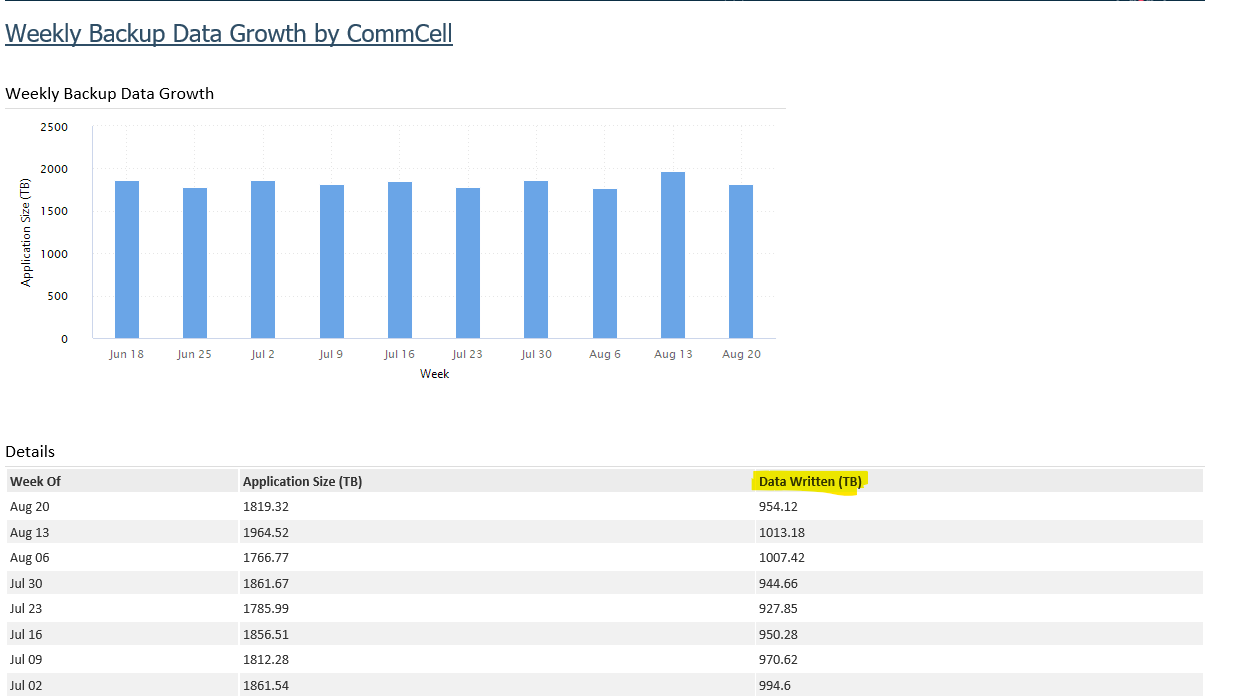Select application size value 1819.32
Screen dimensions: 1245x699
(x=266, y=506)
